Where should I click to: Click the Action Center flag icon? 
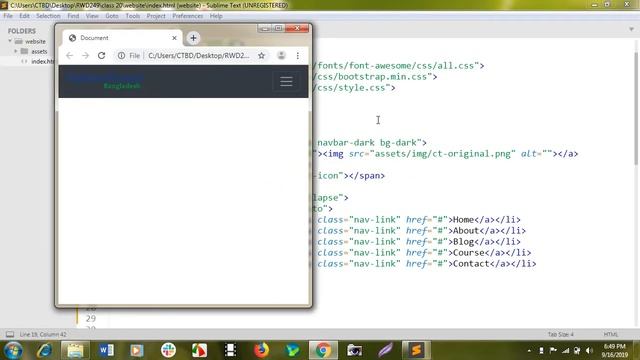tap(553, 351)
